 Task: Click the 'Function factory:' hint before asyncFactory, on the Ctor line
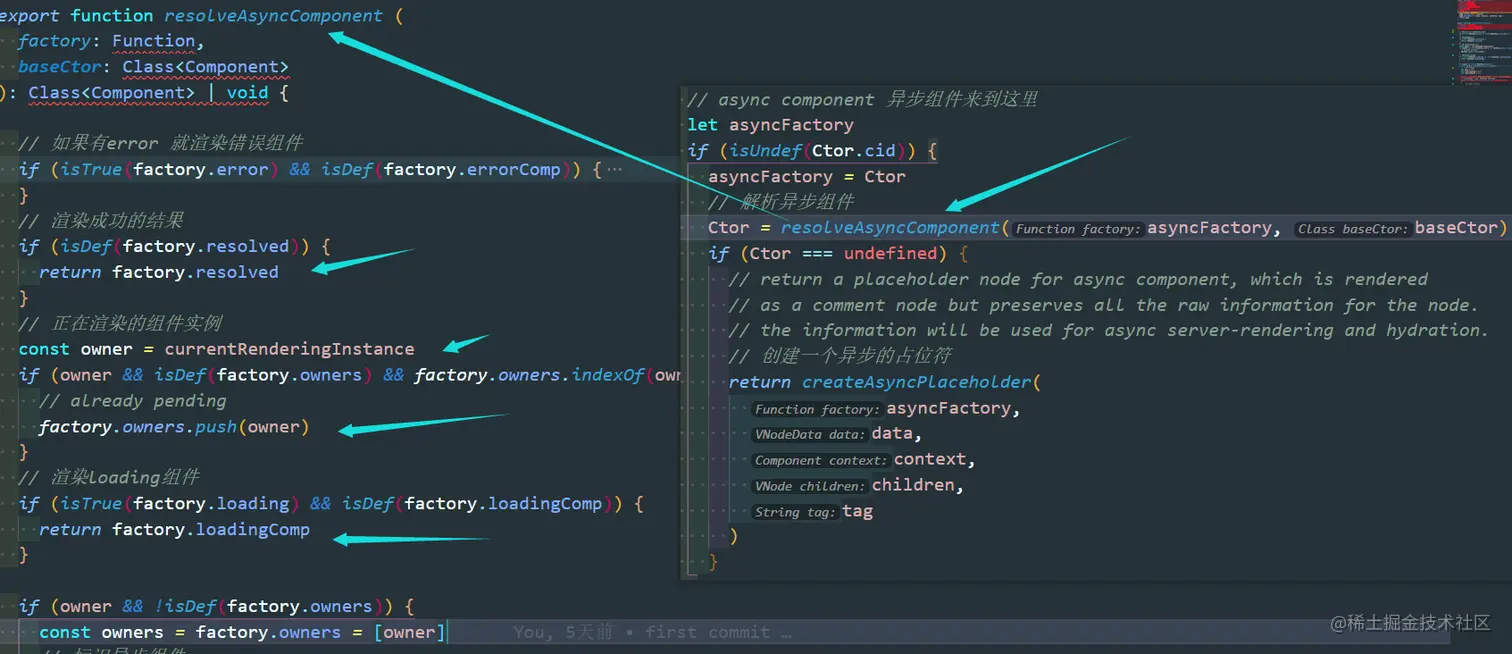[1077, 229]
